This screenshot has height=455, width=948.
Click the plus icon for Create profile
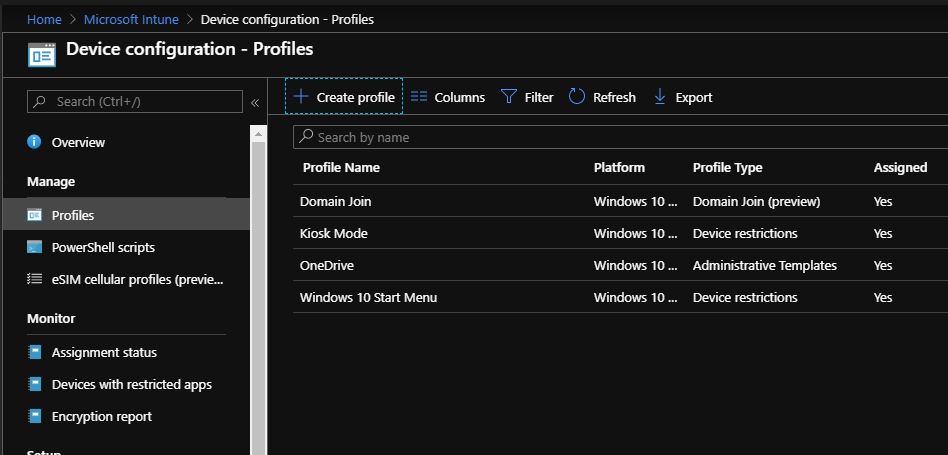(x=300, y=97)
